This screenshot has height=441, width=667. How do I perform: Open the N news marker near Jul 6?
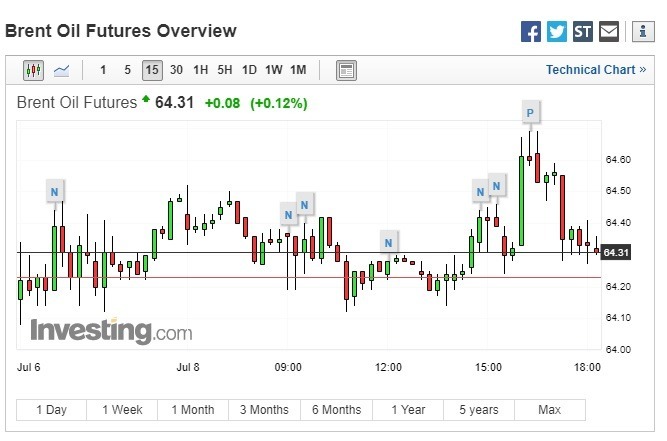click(54, 192)
